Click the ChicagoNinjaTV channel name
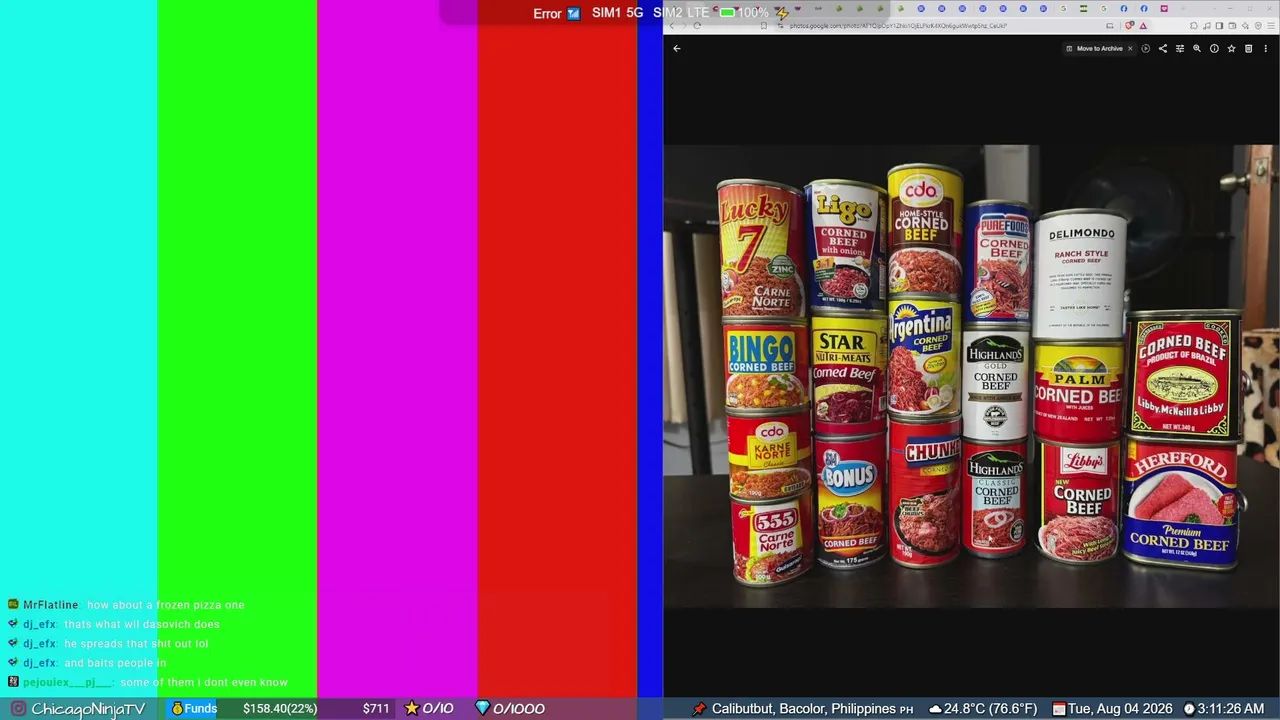The height and width of the screenshot is (720, 1280). point(88,709)
